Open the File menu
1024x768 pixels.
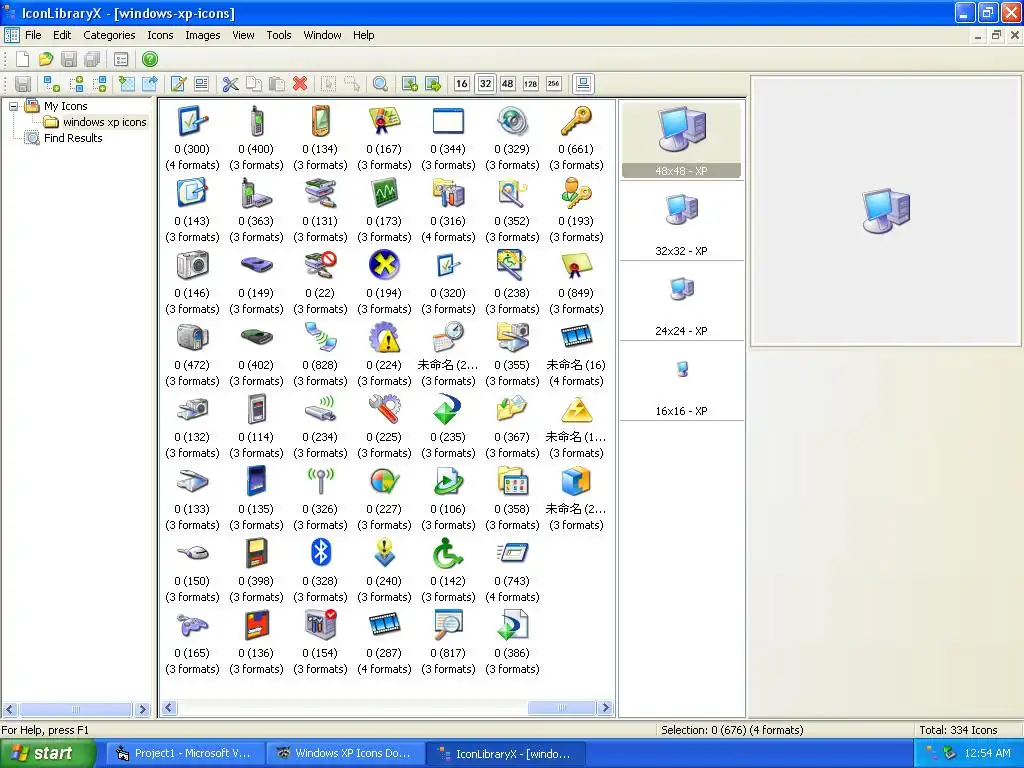[33, 35]
